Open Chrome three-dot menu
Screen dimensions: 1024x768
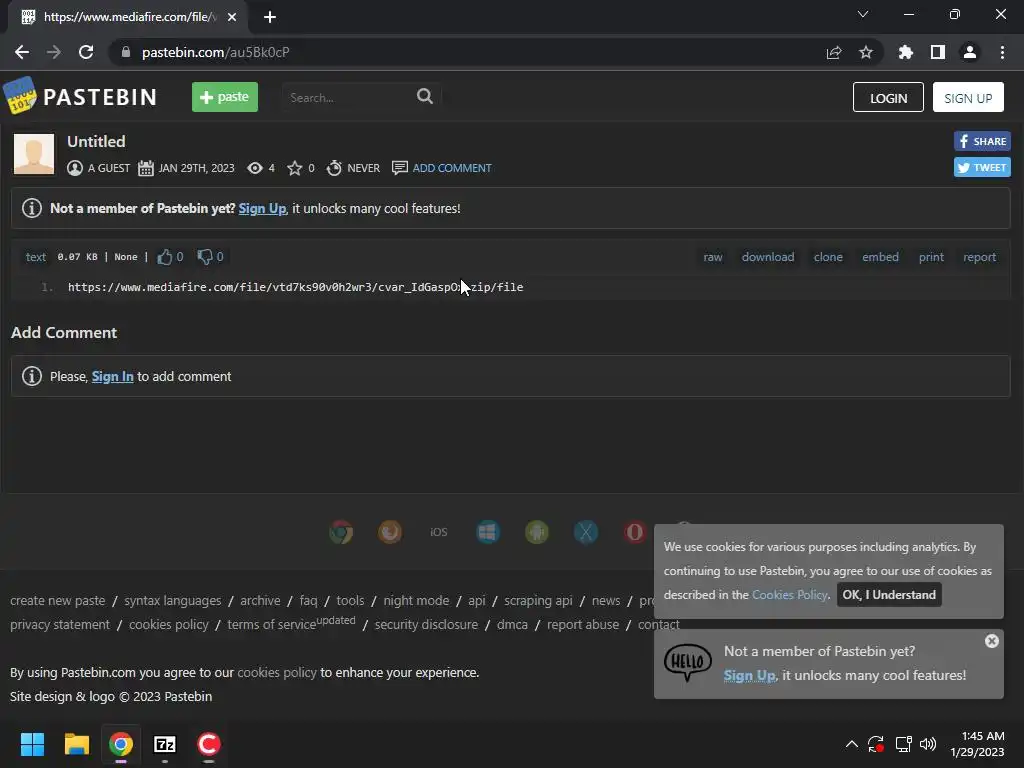point(1002,52)
